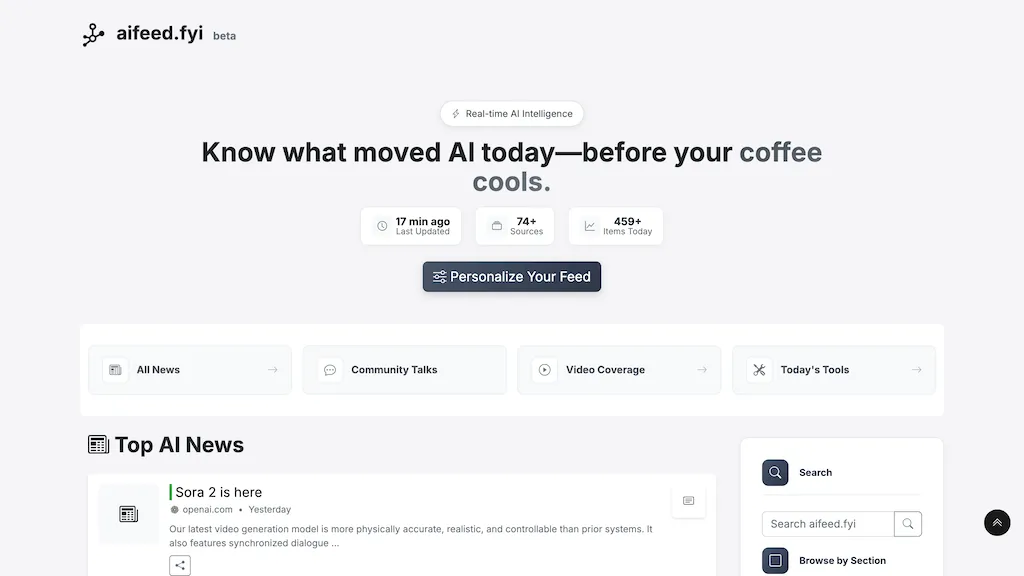The width and height of the screenshot is (1024, 576).
Task: Click the Sources stack icon
Action: [496, 226]
